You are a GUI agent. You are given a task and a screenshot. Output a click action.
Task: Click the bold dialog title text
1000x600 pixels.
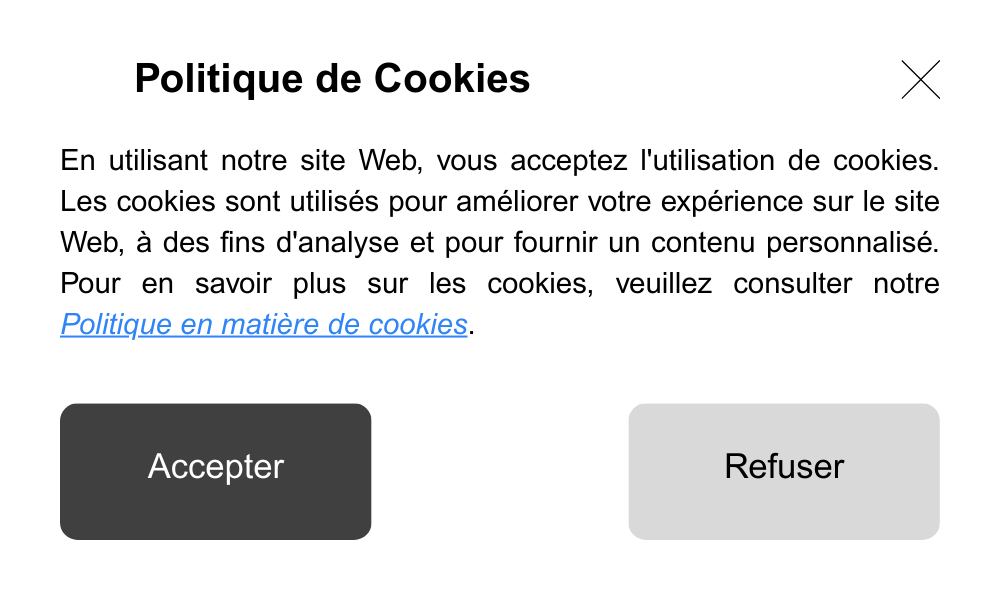tap(332, 78)
